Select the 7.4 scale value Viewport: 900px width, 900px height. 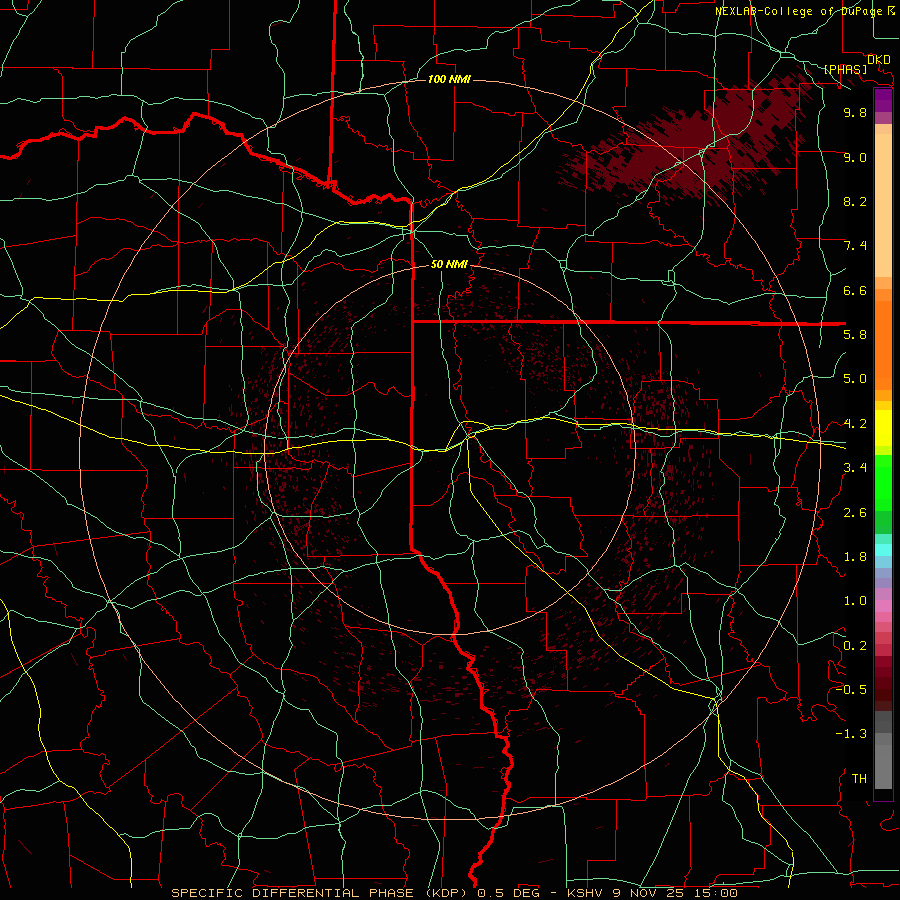click(x=855, y=246)
